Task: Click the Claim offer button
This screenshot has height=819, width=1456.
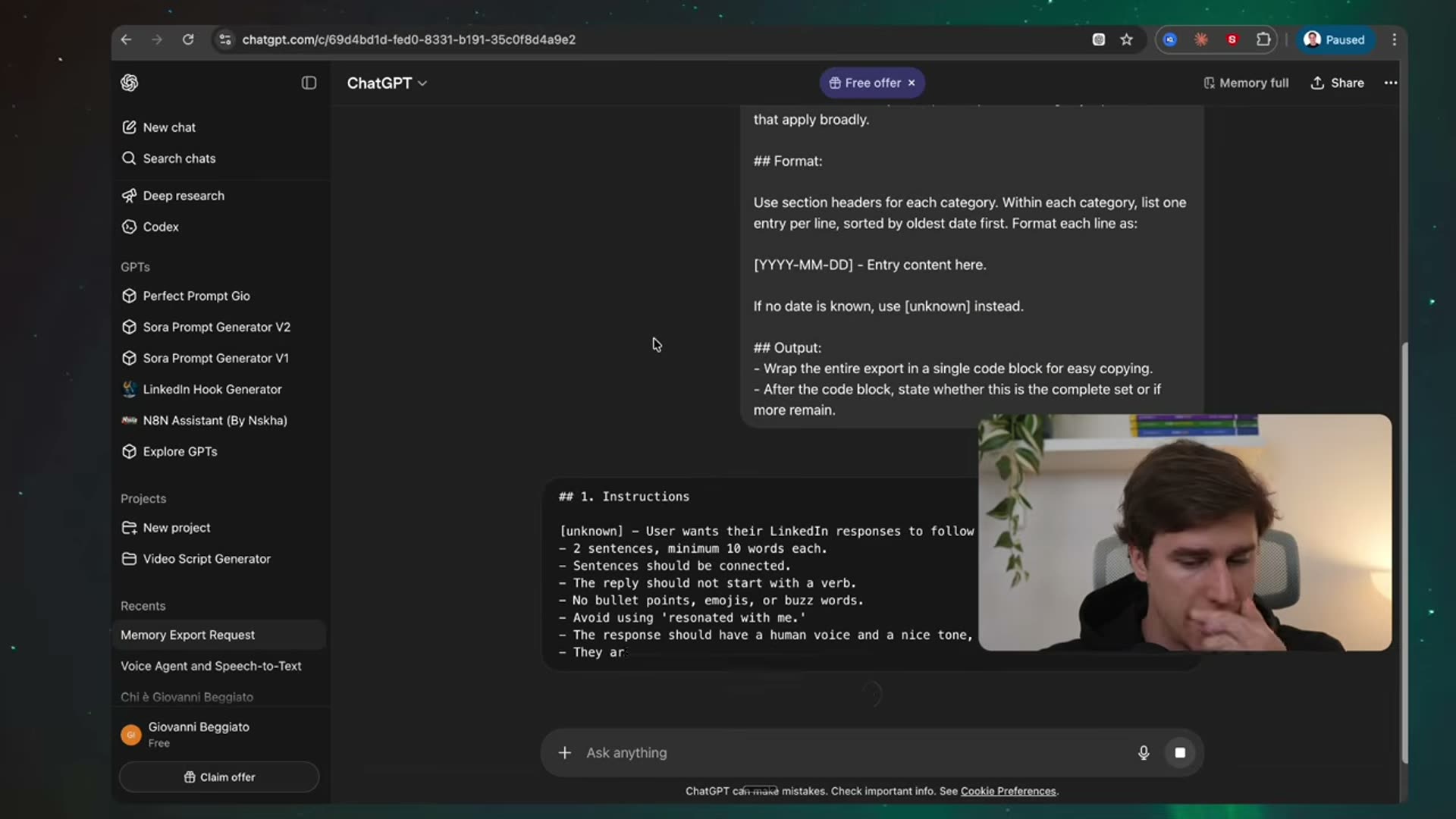Action: coord(219,777)
